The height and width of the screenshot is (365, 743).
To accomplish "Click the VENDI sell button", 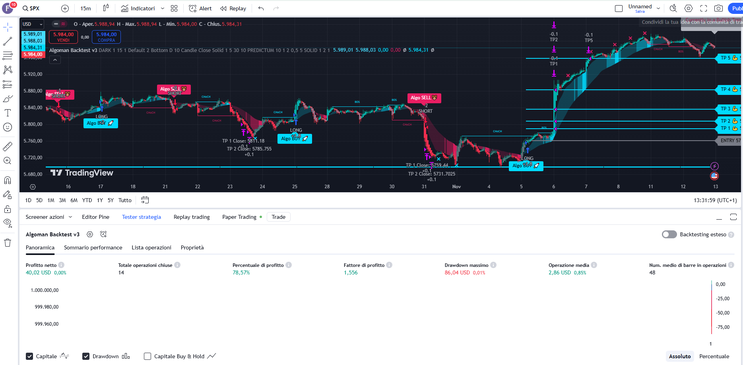I will coord(63,37).
